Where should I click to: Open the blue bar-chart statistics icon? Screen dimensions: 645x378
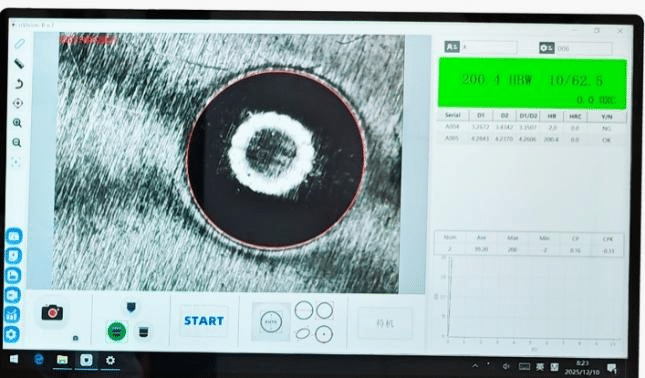tap(13, 315)
